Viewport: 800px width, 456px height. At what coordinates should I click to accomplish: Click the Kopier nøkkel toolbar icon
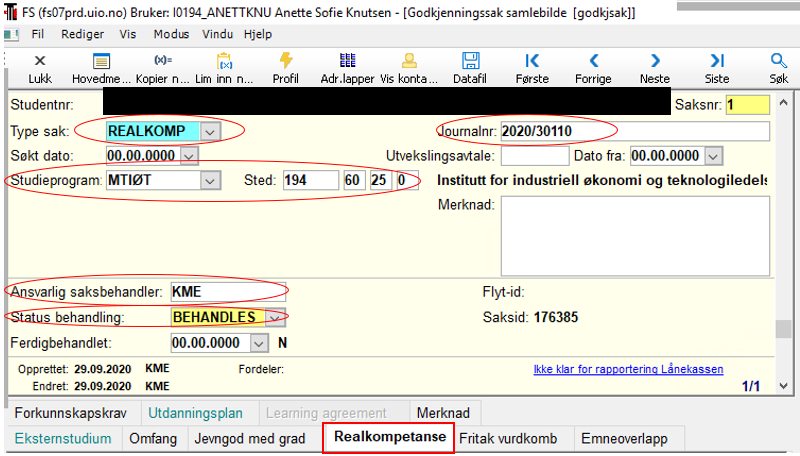(163, 60)
